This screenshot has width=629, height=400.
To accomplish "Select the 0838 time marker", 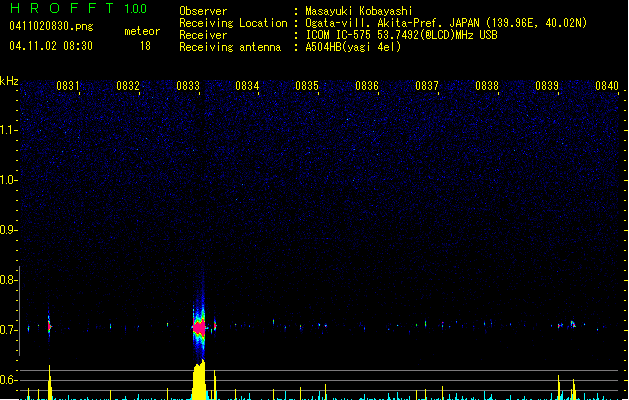I will click(487, 87).
